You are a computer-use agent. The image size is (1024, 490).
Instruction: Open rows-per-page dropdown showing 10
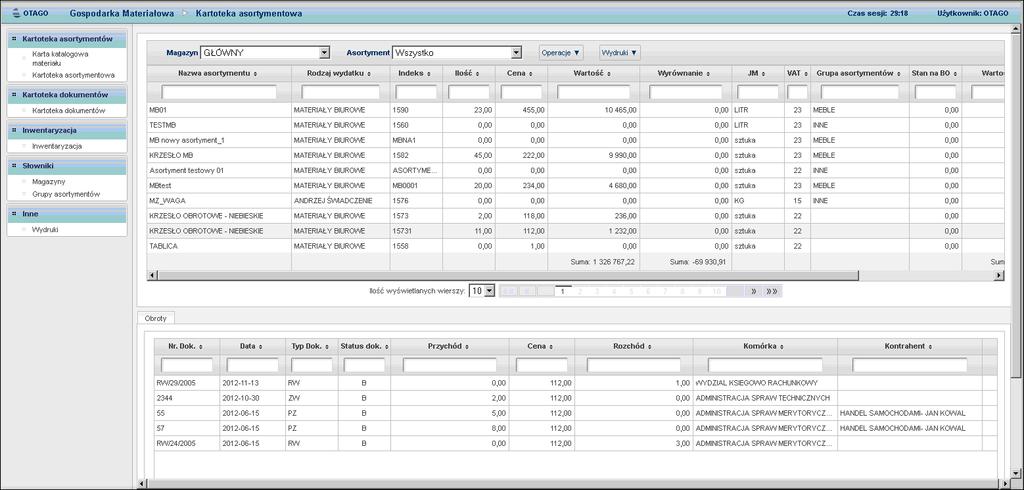tap(483, 291)
